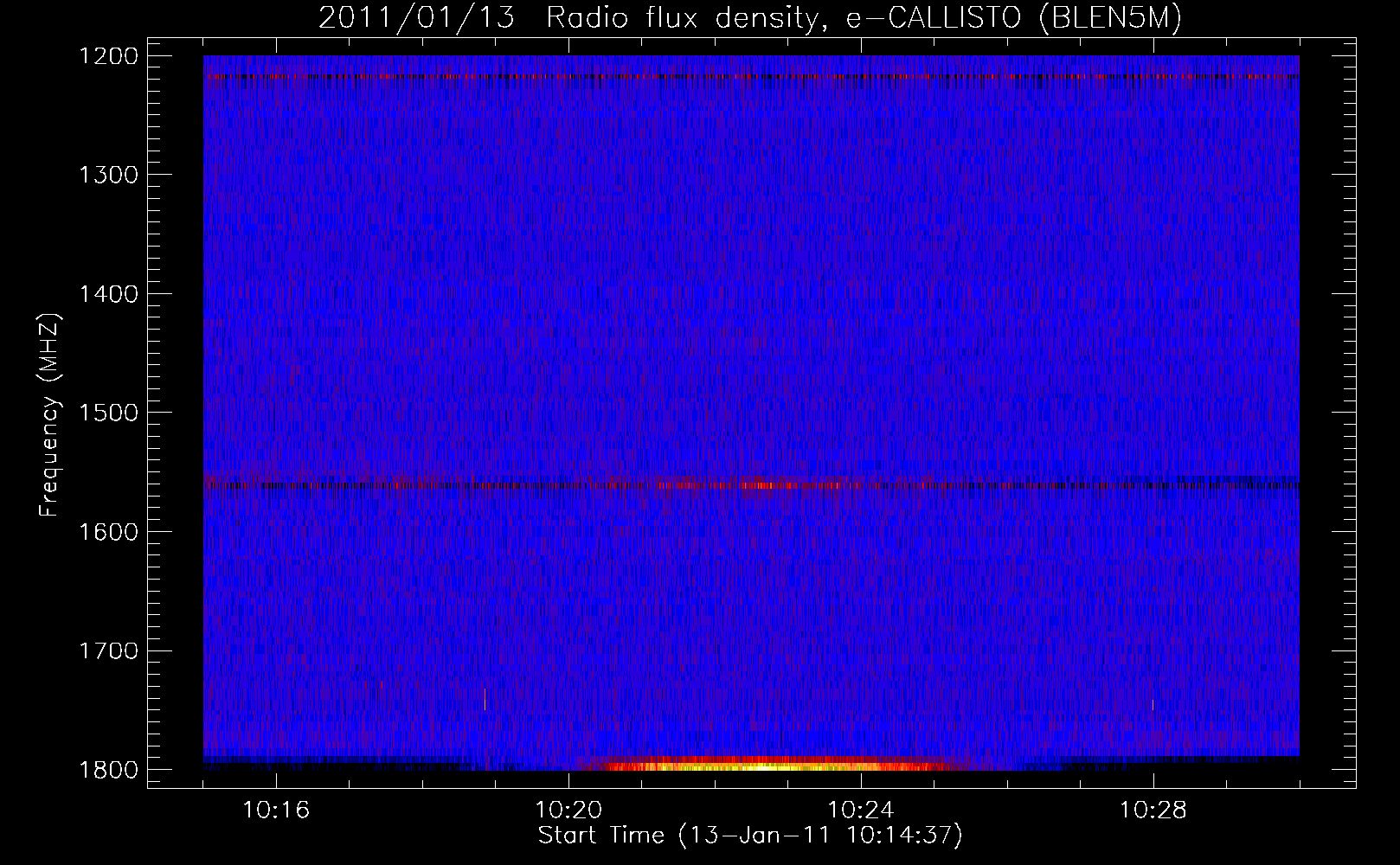Click the 10:28 time tick label
This screenshot has width=1400, height=865.
tap(1153, 811)
